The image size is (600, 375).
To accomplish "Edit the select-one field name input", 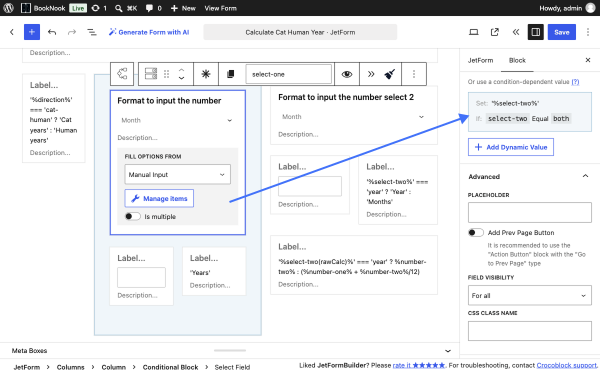I will 288,74.
